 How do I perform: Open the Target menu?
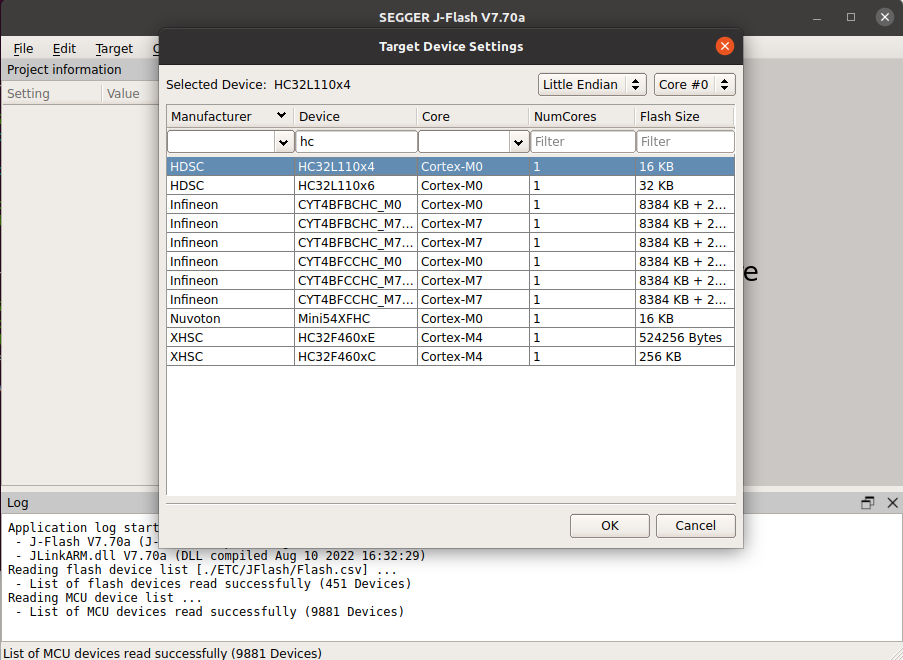pos(114,49)
